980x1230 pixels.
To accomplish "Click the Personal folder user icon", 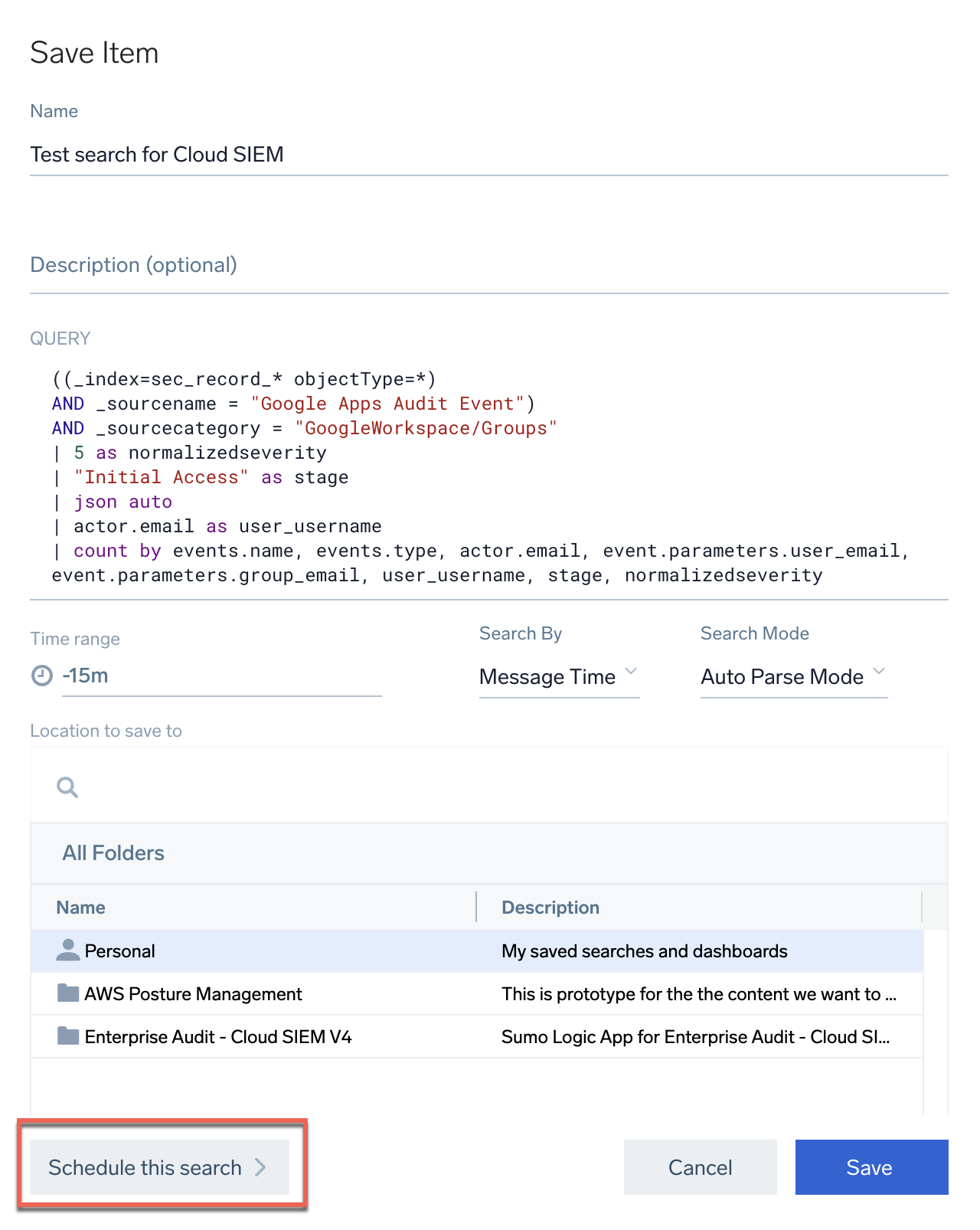I will pos(68,950).
